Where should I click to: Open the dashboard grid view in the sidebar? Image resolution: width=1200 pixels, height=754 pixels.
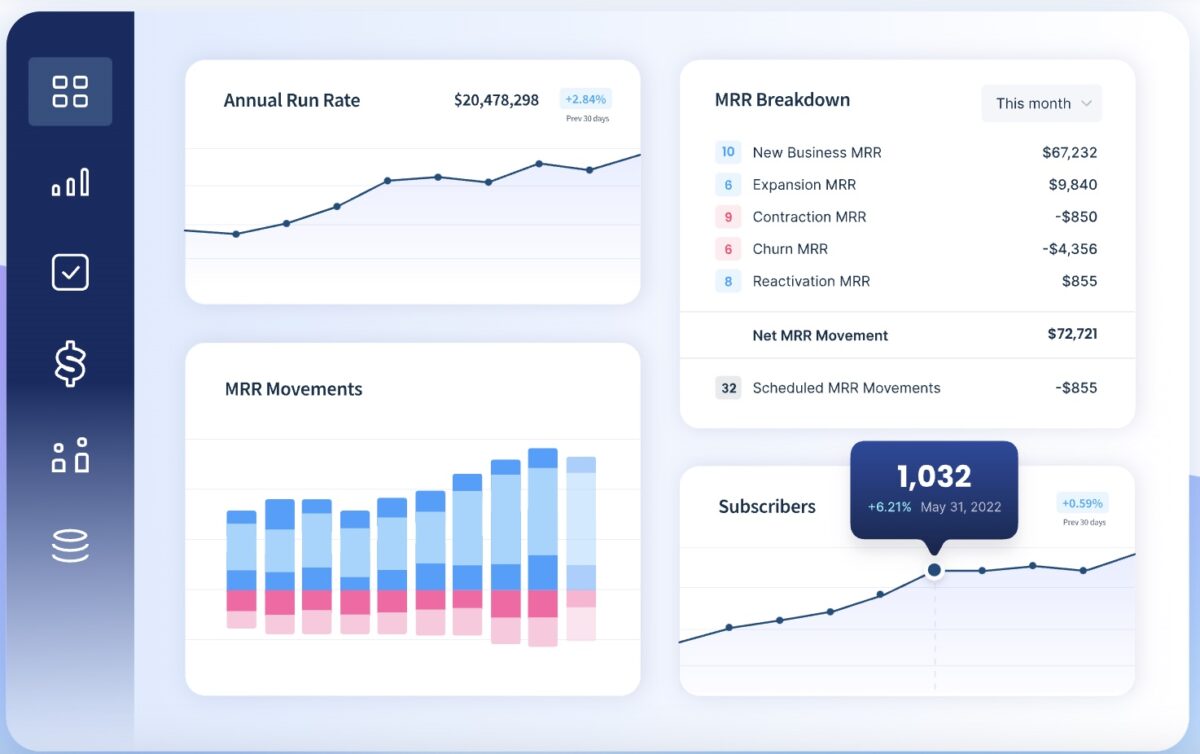point(70,91)
